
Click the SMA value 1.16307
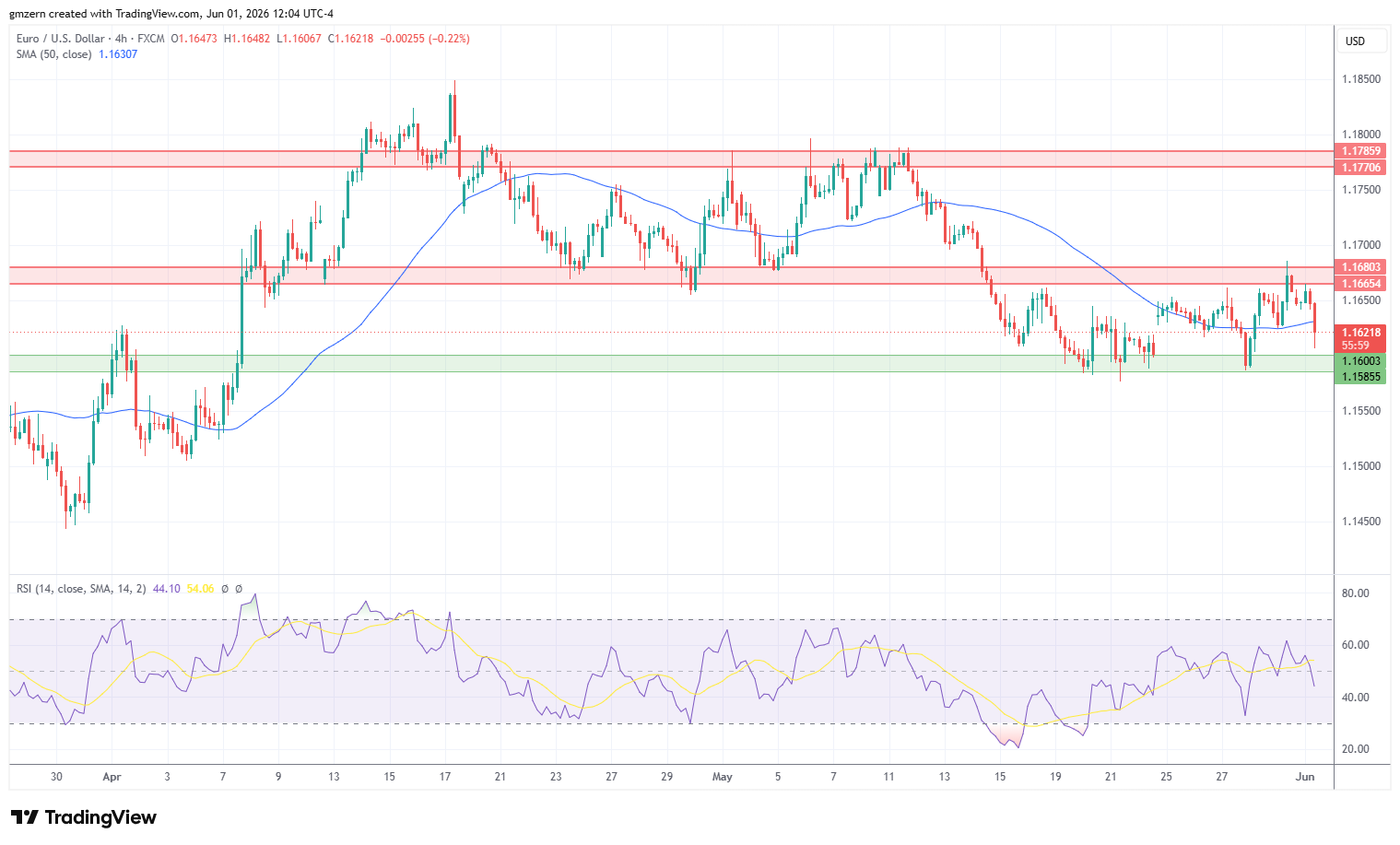point(118,54)
